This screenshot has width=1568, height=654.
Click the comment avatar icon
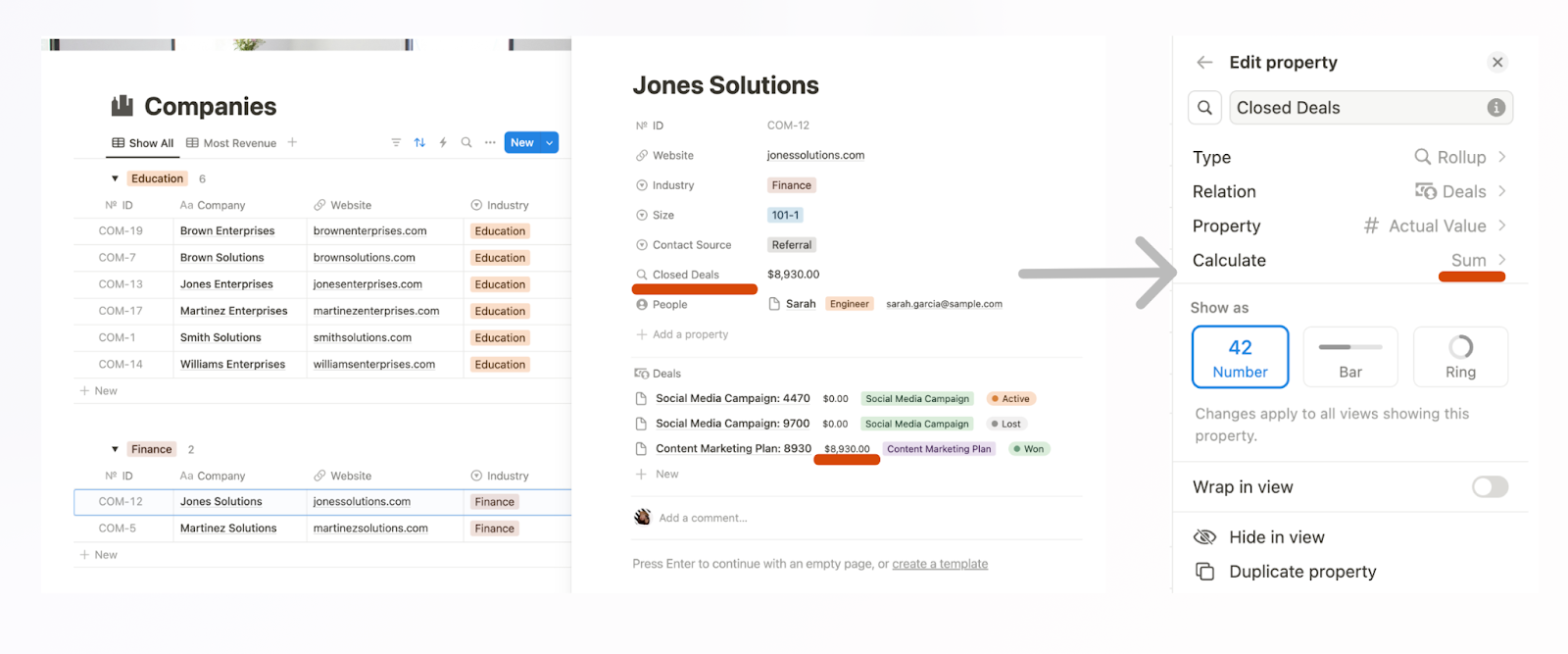coord(643,517)
